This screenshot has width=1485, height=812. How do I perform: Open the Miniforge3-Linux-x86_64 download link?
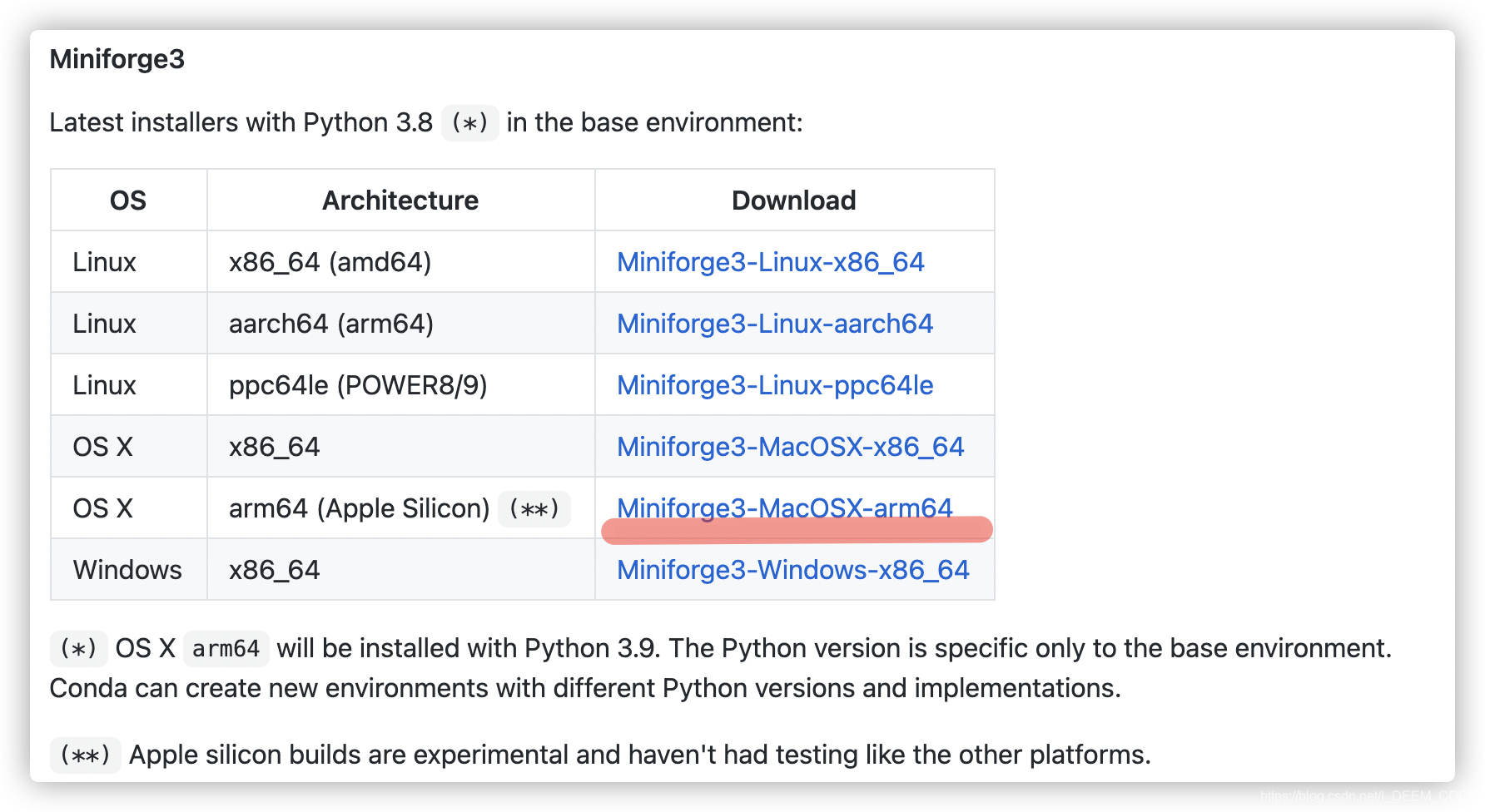769,261
